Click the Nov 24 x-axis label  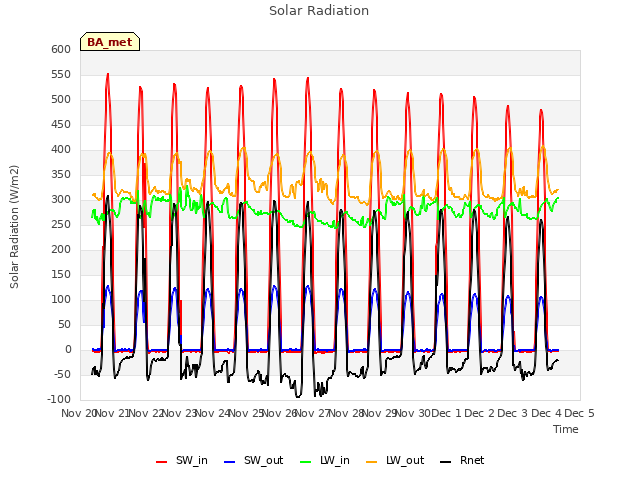click(x=213, y=413)
